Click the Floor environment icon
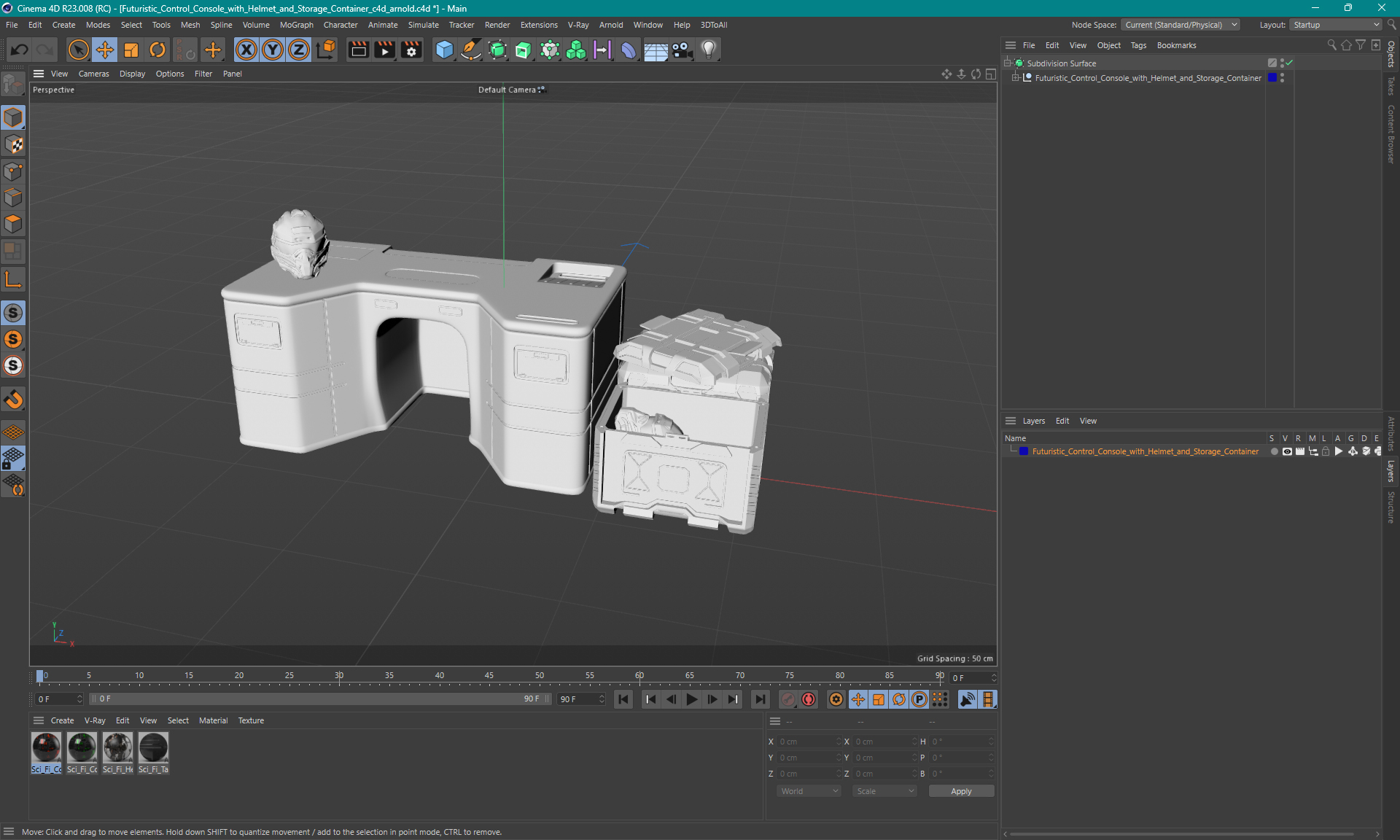The height and width of the screenshot is (840, 1400). click(656, 50)
